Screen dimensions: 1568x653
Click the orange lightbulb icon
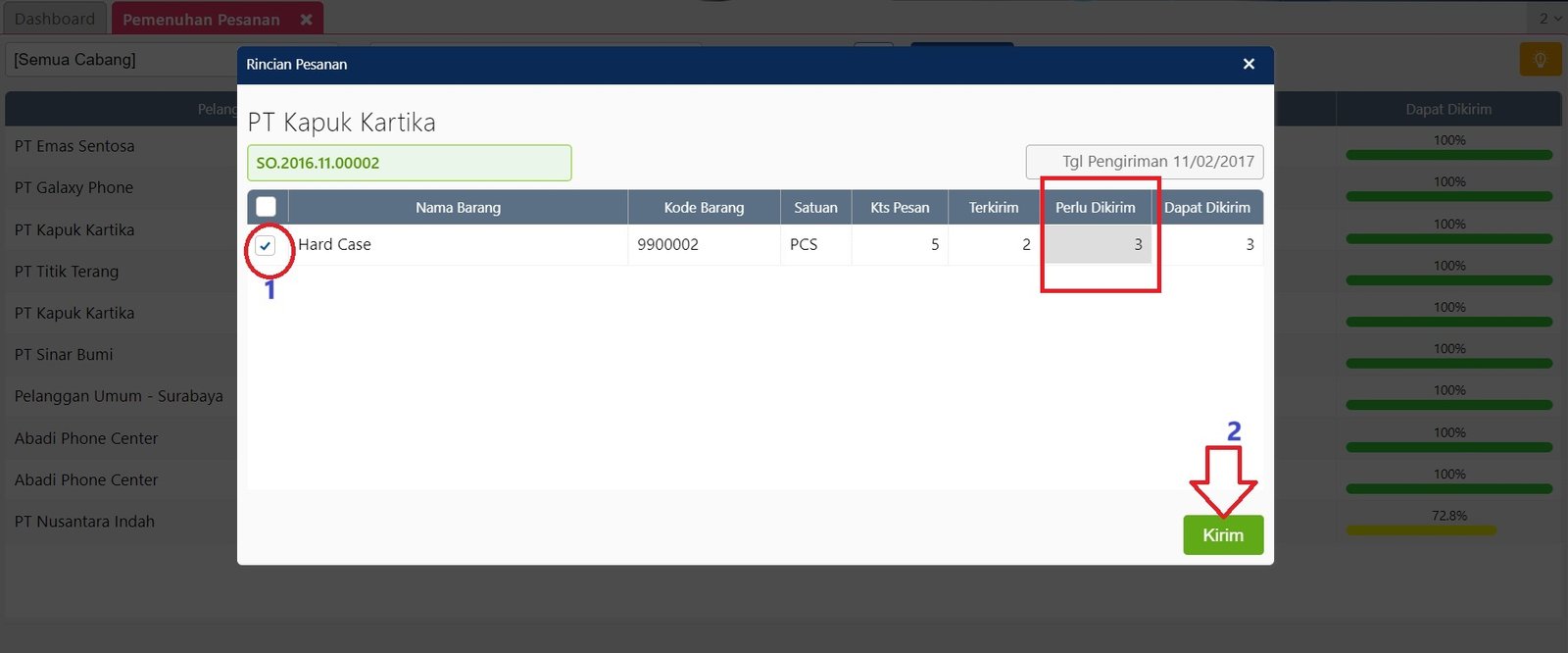coord(1540,60)
